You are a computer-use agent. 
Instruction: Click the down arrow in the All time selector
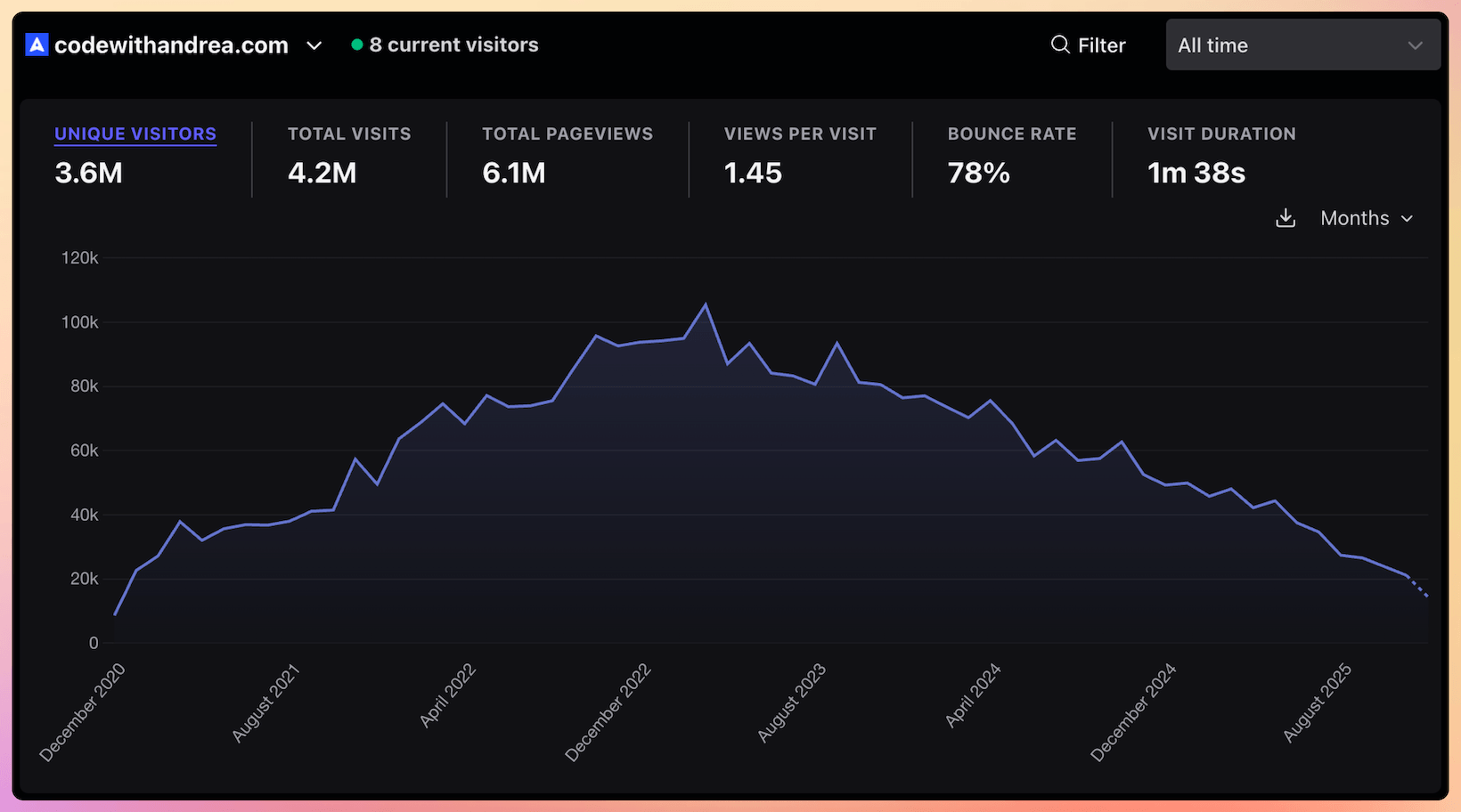click(x=1416, y=45)
